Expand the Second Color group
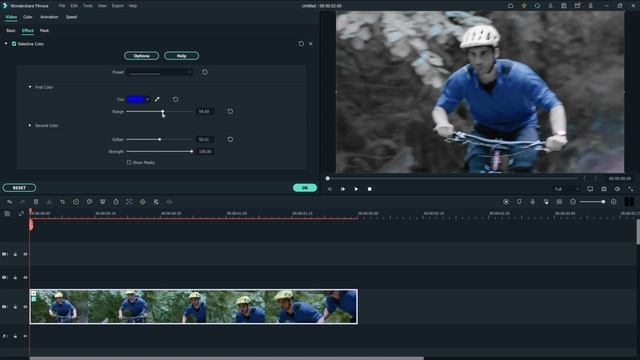Screen dimensions: 640x360 tap(30, 125)
